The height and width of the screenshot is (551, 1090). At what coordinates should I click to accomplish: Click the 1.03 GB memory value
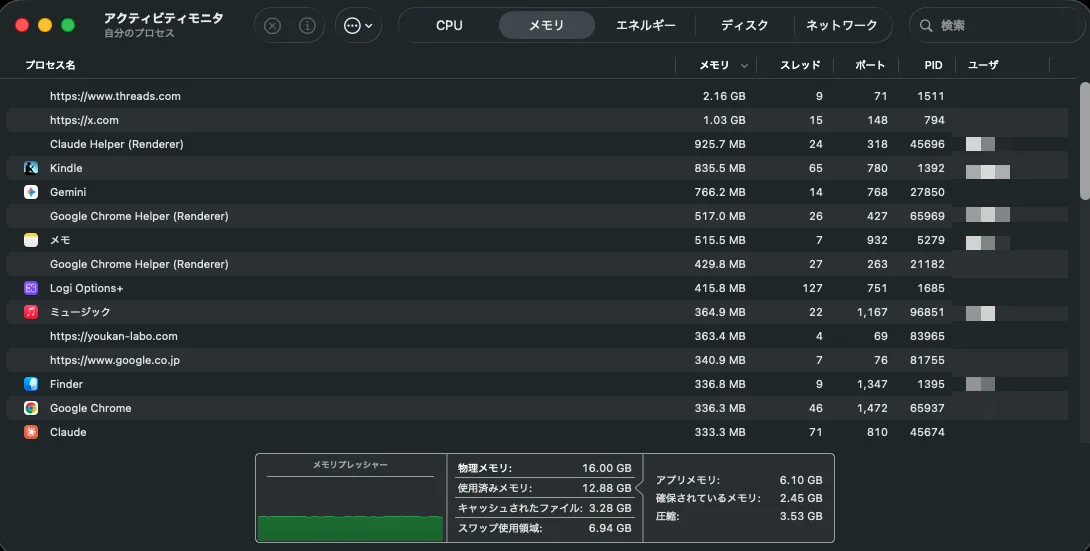tap(724, 120)
